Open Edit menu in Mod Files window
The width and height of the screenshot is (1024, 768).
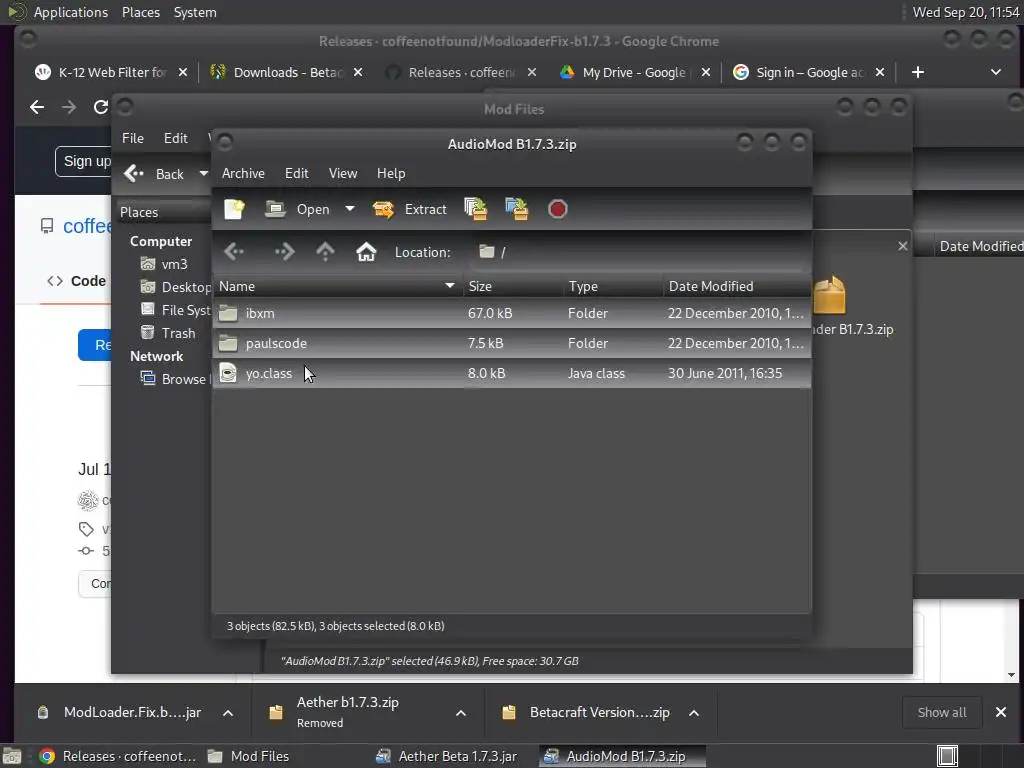tap(176, 138)
